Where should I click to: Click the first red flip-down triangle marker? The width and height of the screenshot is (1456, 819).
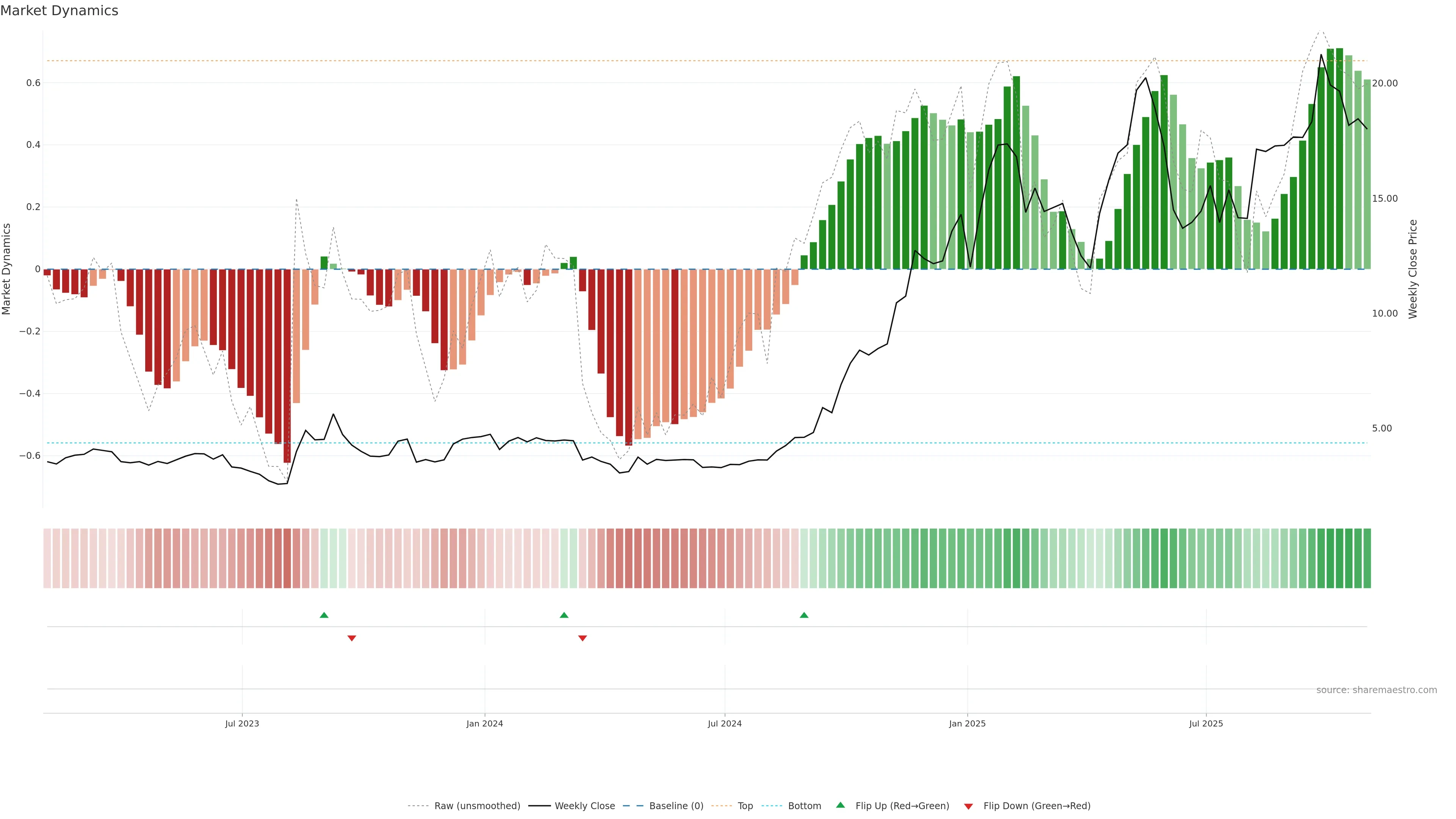[x=351, y=638]
